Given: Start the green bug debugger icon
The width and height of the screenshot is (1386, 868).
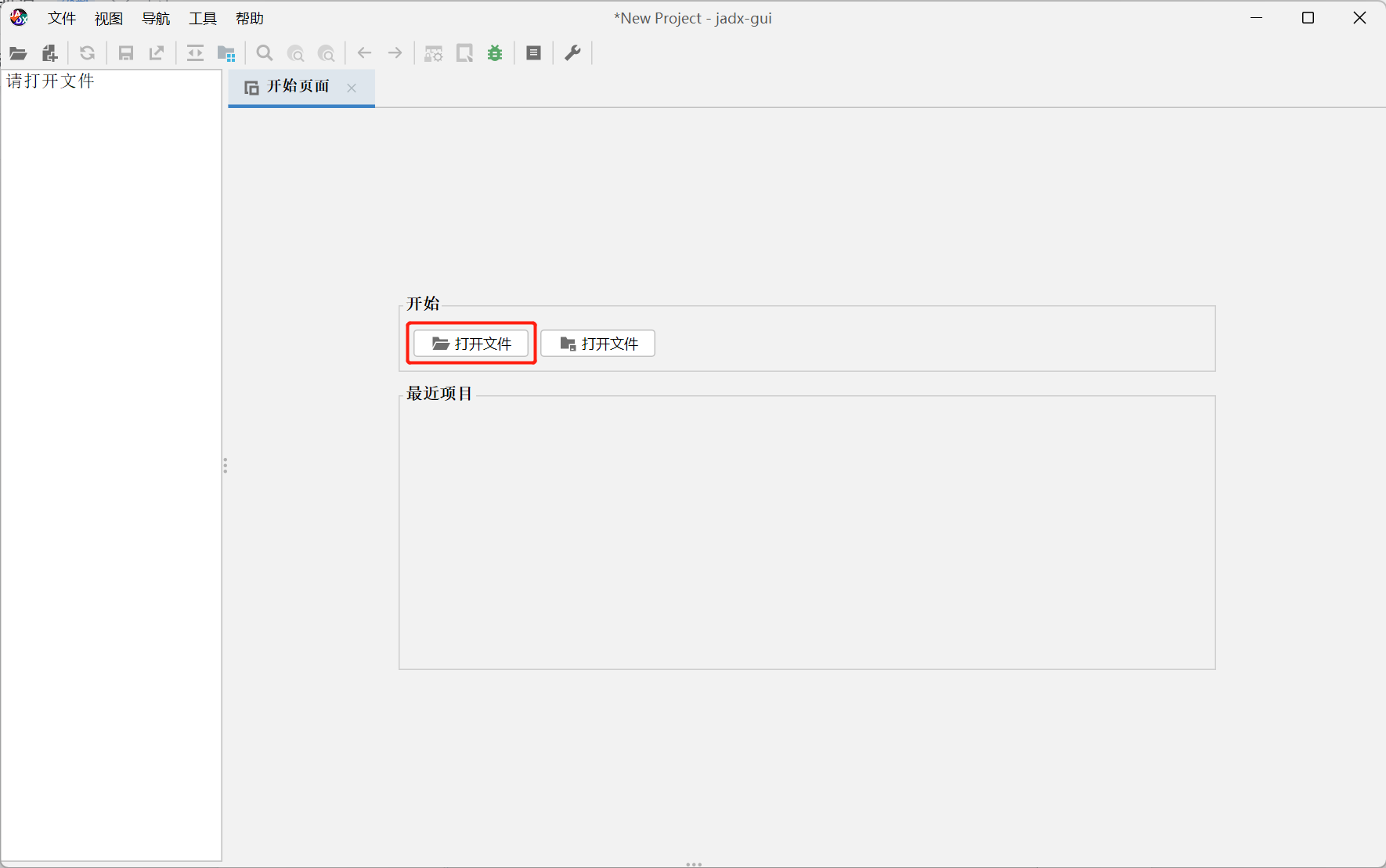Looking at the screenshot, I should point(495,52).
